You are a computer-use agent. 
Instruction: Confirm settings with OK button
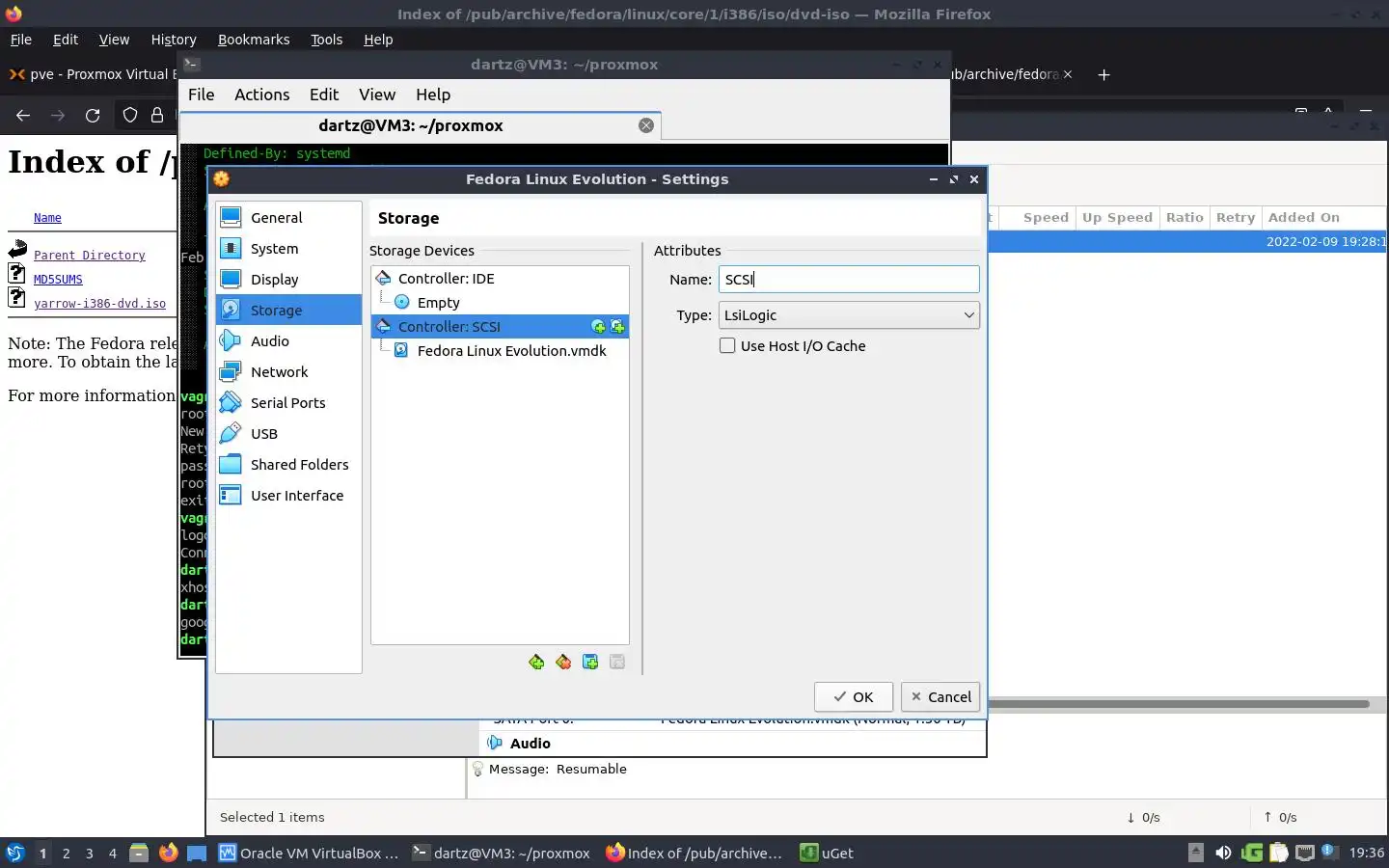coord(854,697)
